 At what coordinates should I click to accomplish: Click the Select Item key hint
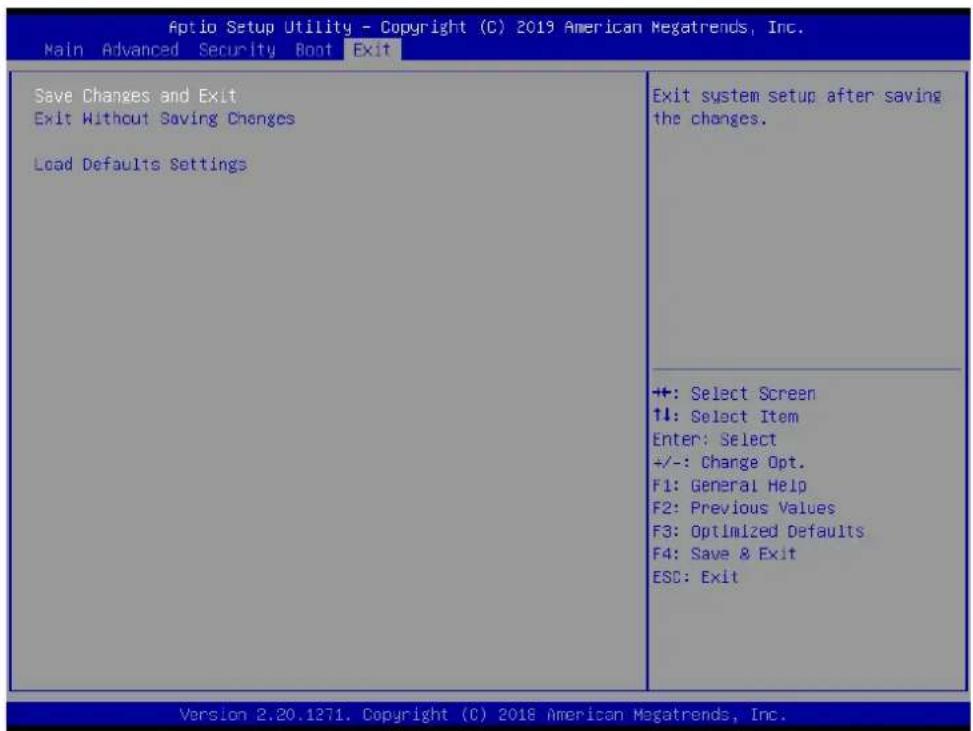(x=725, y=416)
